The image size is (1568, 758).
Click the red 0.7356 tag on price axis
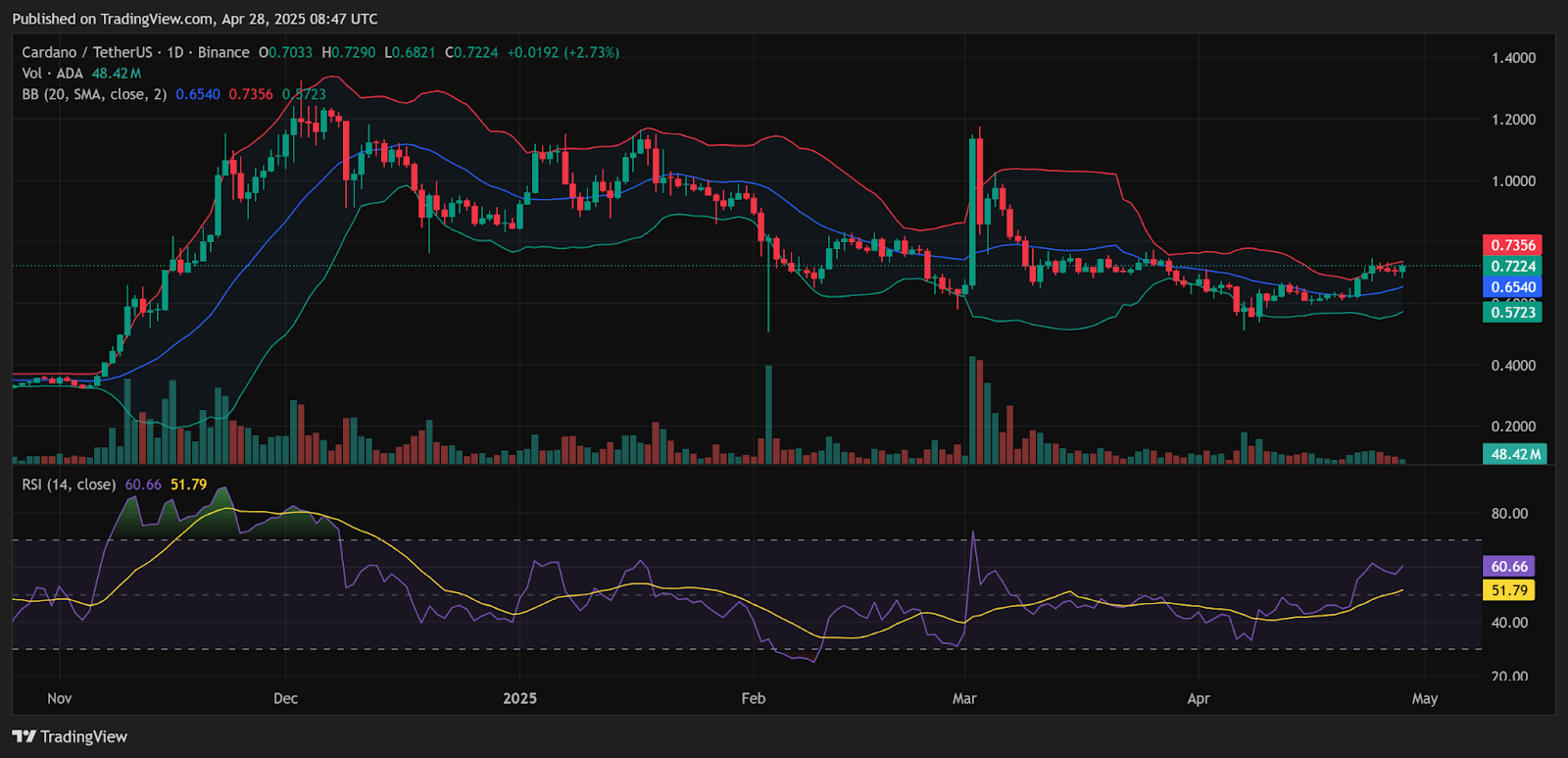point(1512,245)
